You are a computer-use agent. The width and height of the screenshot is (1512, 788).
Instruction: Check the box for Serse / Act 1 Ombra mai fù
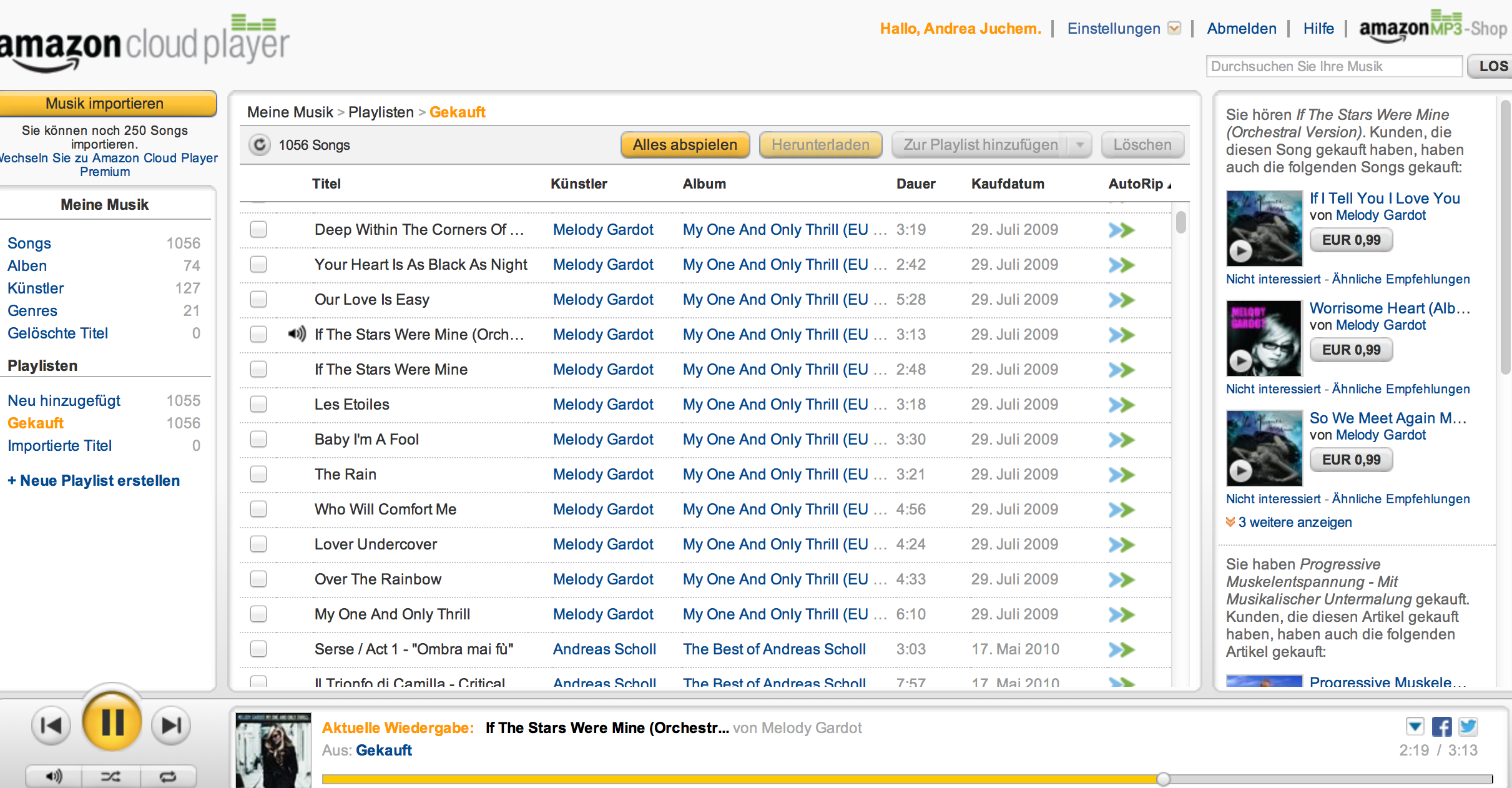point(258,649)
